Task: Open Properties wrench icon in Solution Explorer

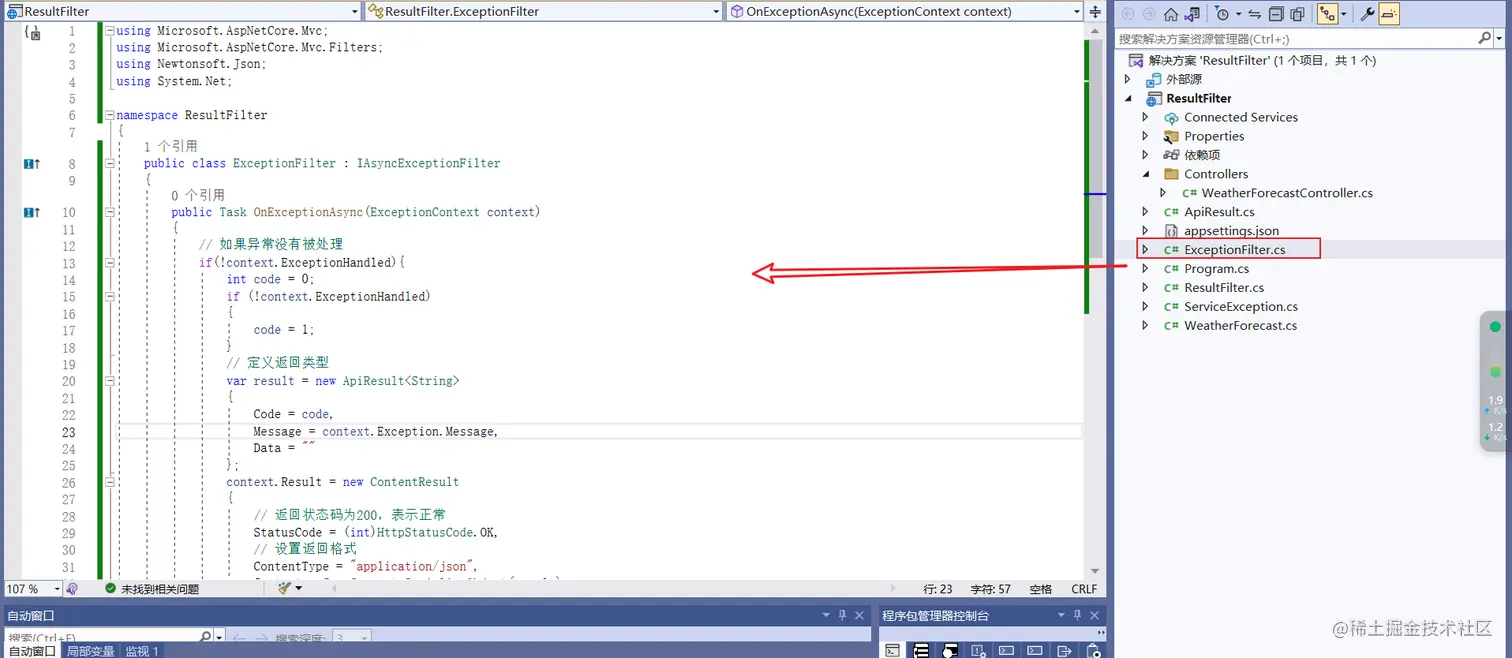Action: coord(1368,14)
